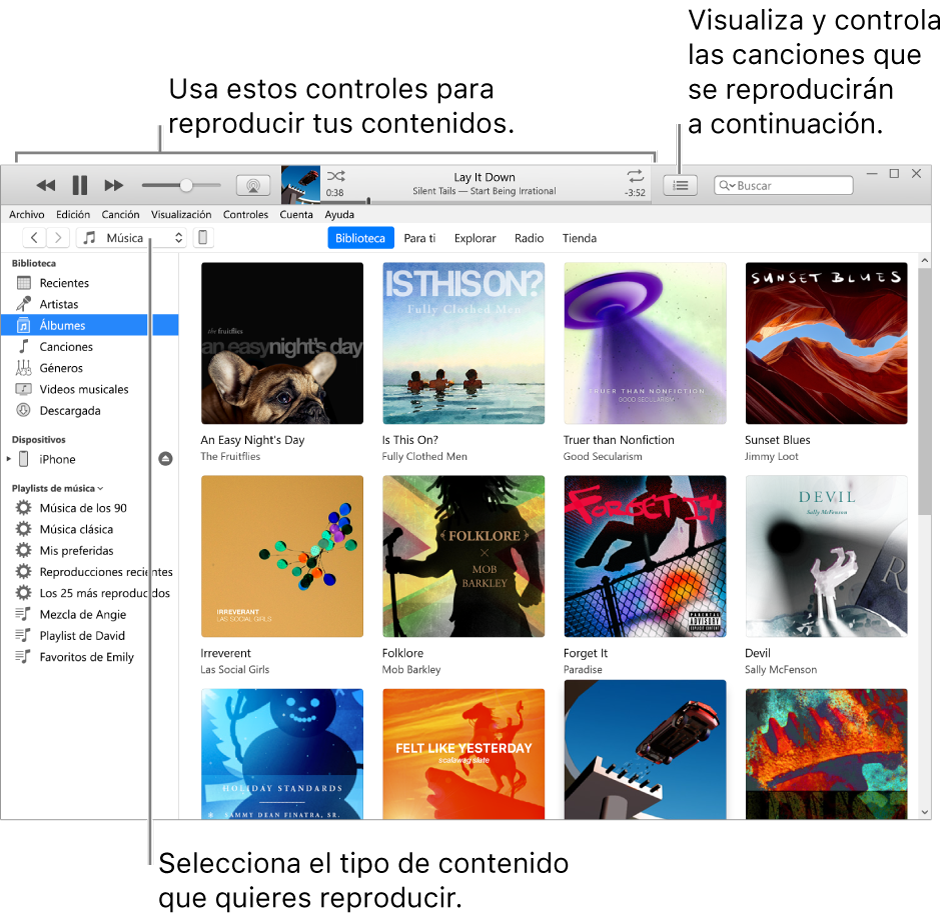The width and height of the screenshot is (947, 920).
Task: Open the AirPlay output button
Action: (x=253, y=185)
